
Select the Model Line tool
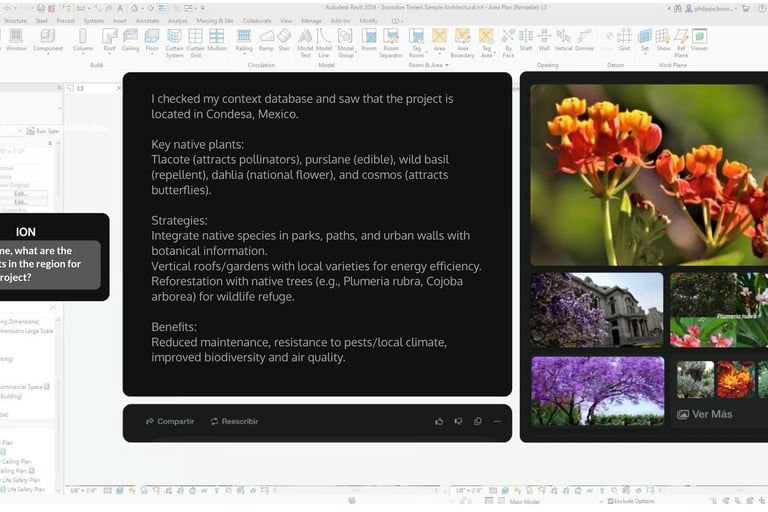(324, 43)
